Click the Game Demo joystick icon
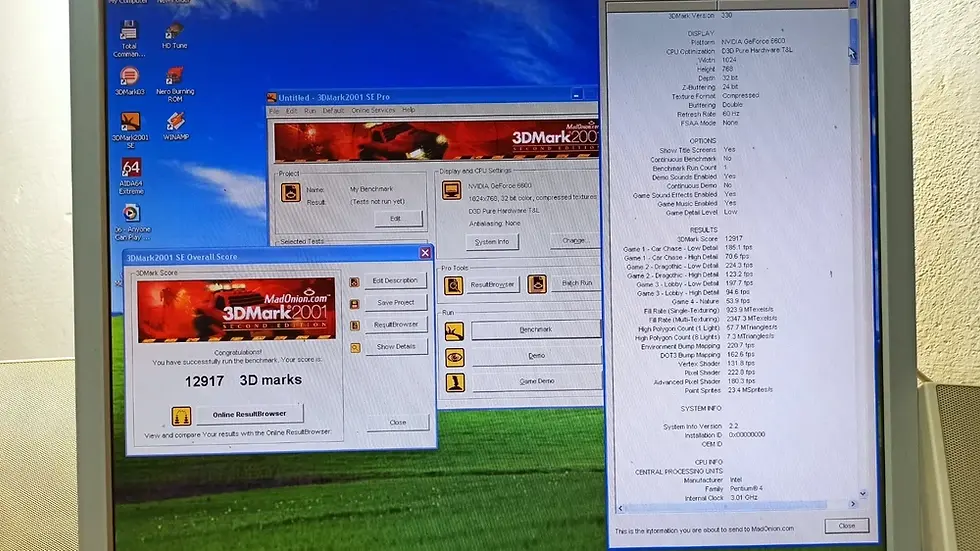980x551 pixels. pyautogui.click(x=455, y=382)
